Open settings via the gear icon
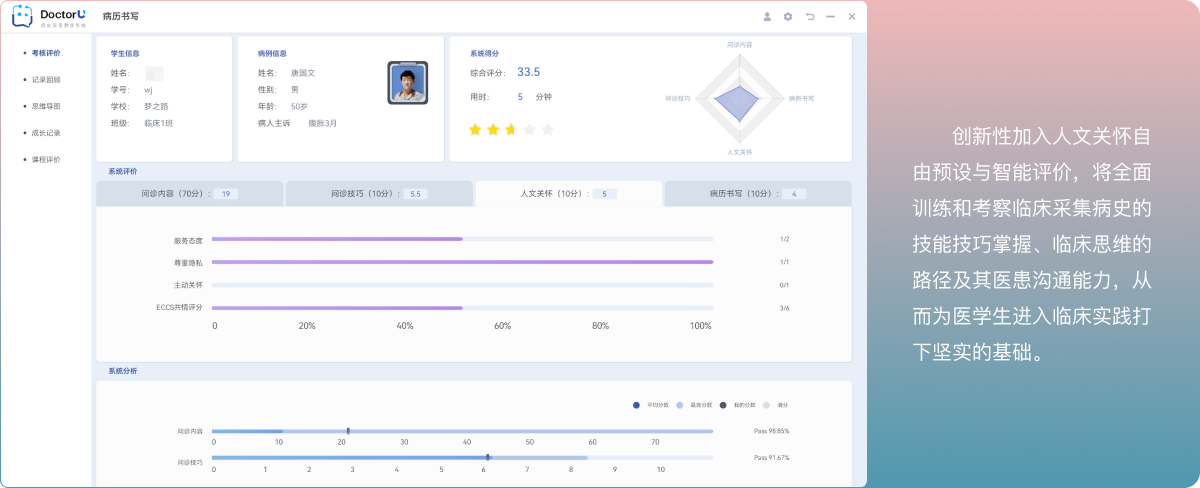Image resolution: width=1200 pixels, height=488 pixels. (788, 17)
